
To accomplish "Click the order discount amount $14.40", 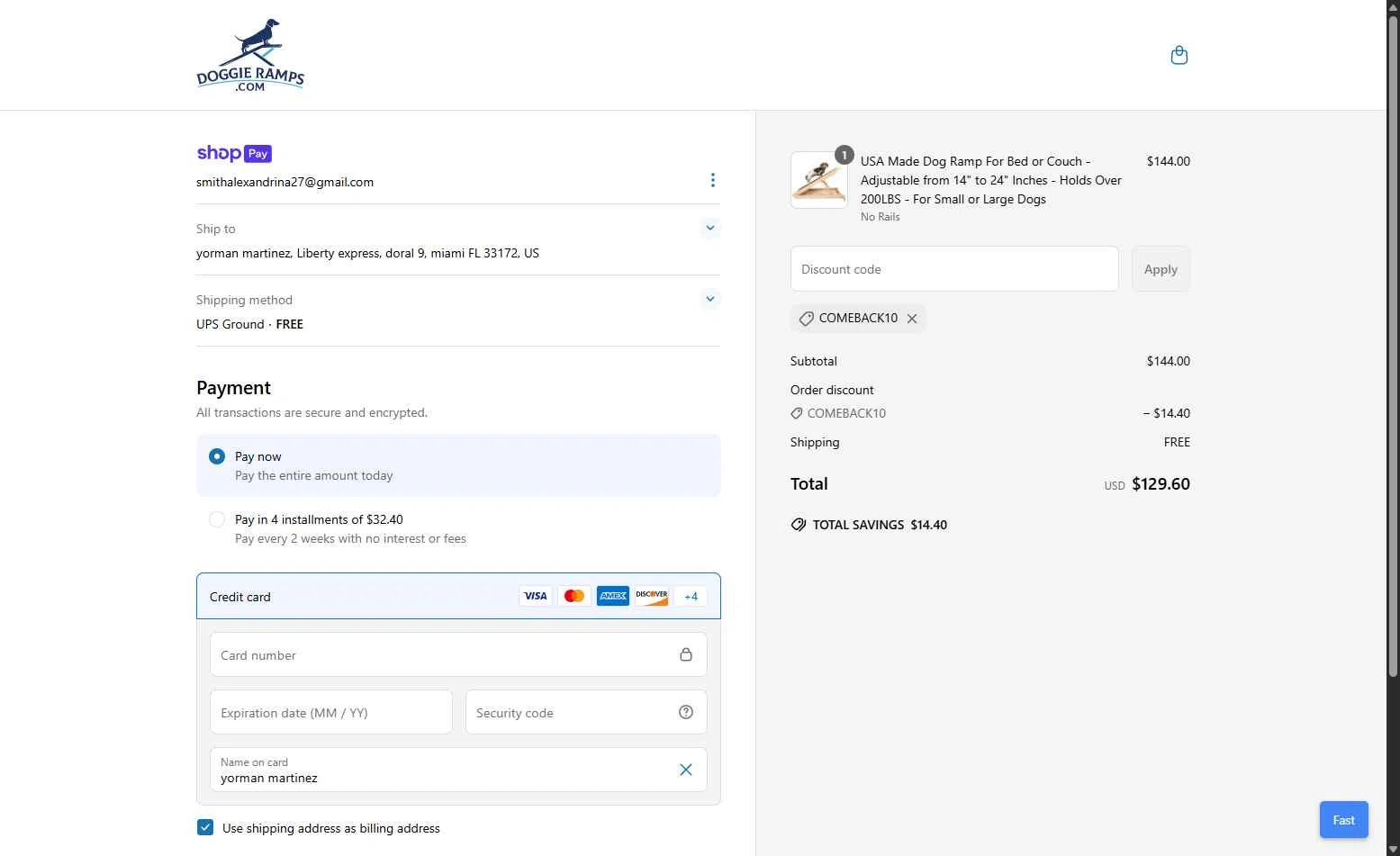I will pos(1167,413).
